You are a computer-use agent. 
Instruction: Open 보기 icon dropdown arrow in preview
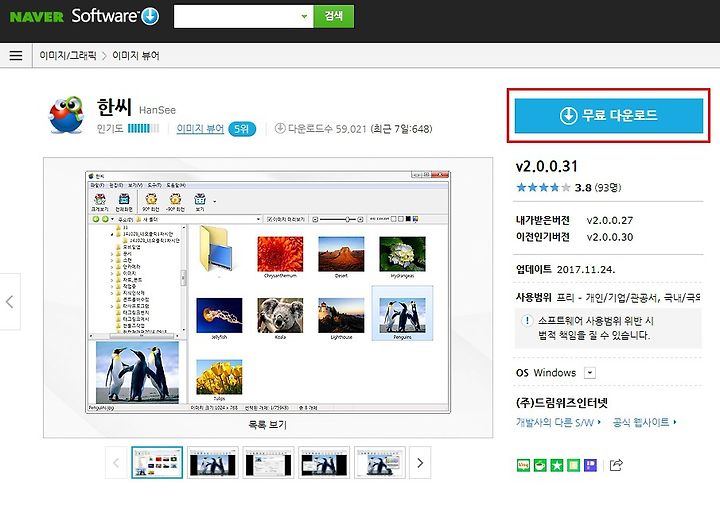pos(214,202)
